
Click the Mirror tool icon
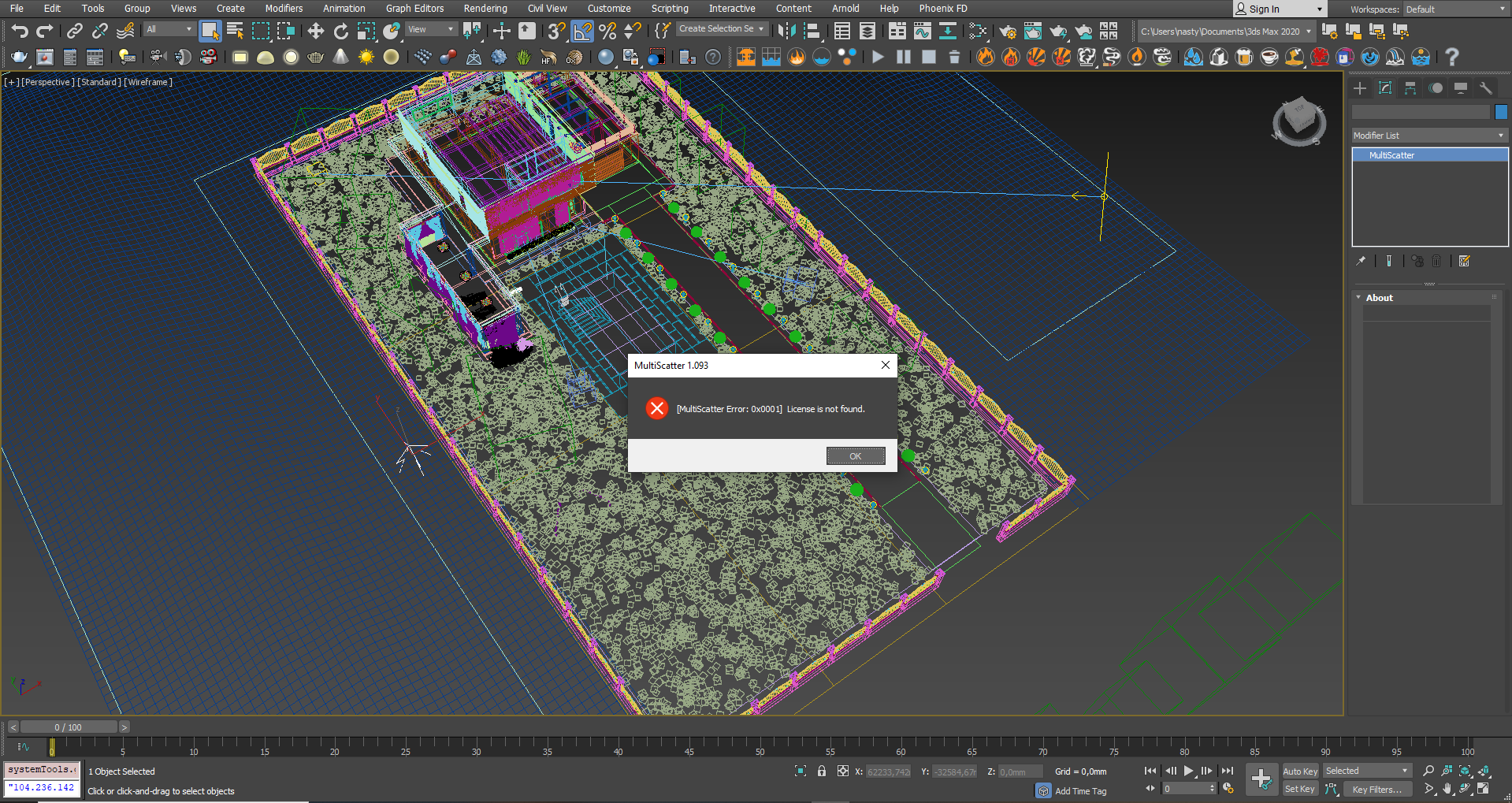pos(786,31)
